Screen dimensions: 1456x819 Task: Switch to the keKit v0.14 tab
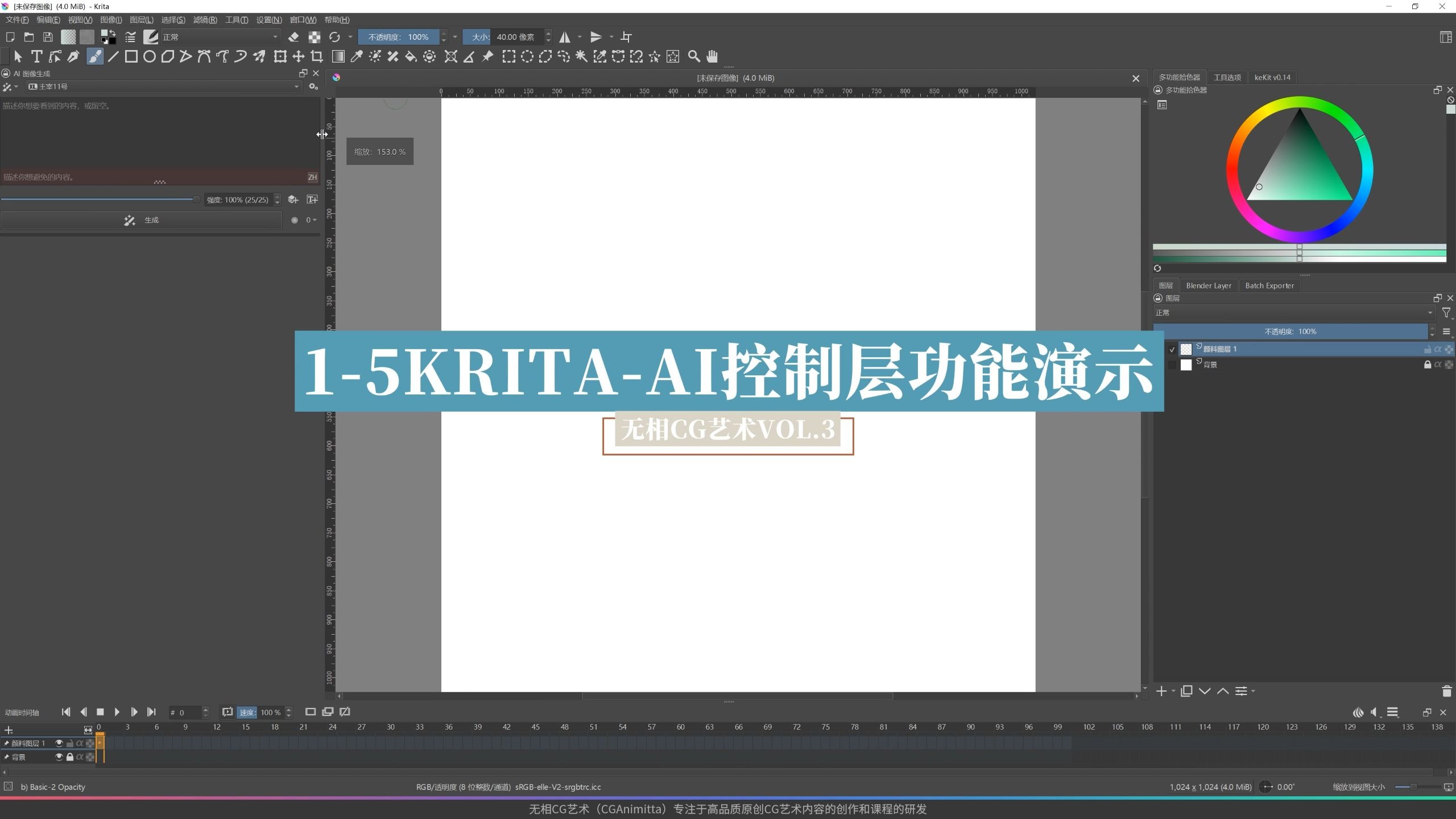[x=1272, y=77]
